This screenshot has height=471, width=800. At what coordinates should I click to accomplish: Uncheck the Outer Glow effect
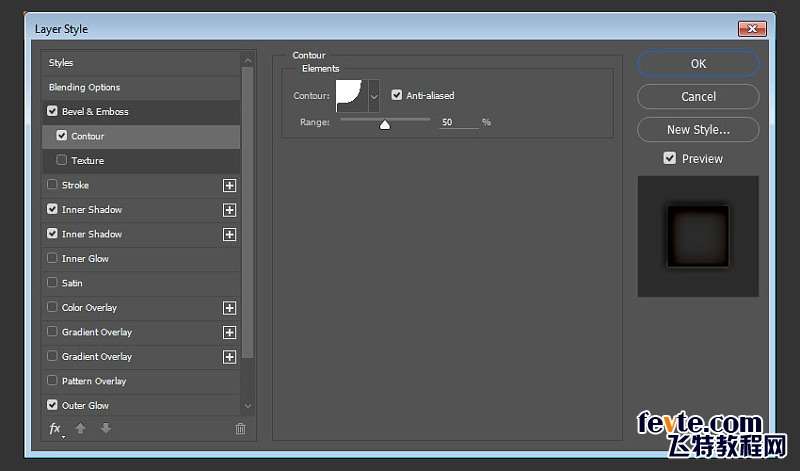click(52, 405)
